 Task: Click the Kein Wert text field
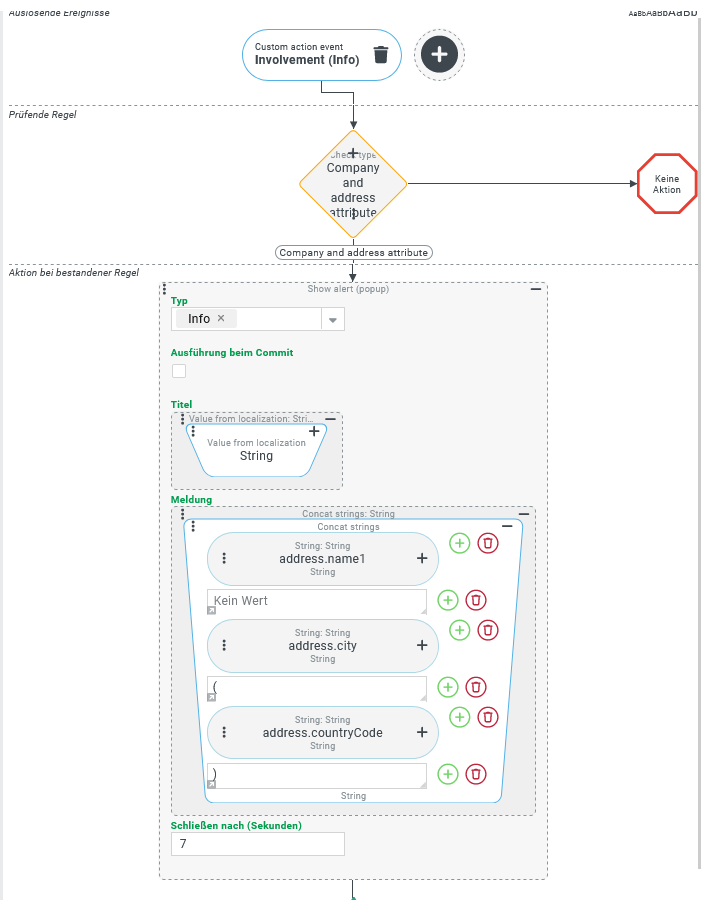coord(317,602)
